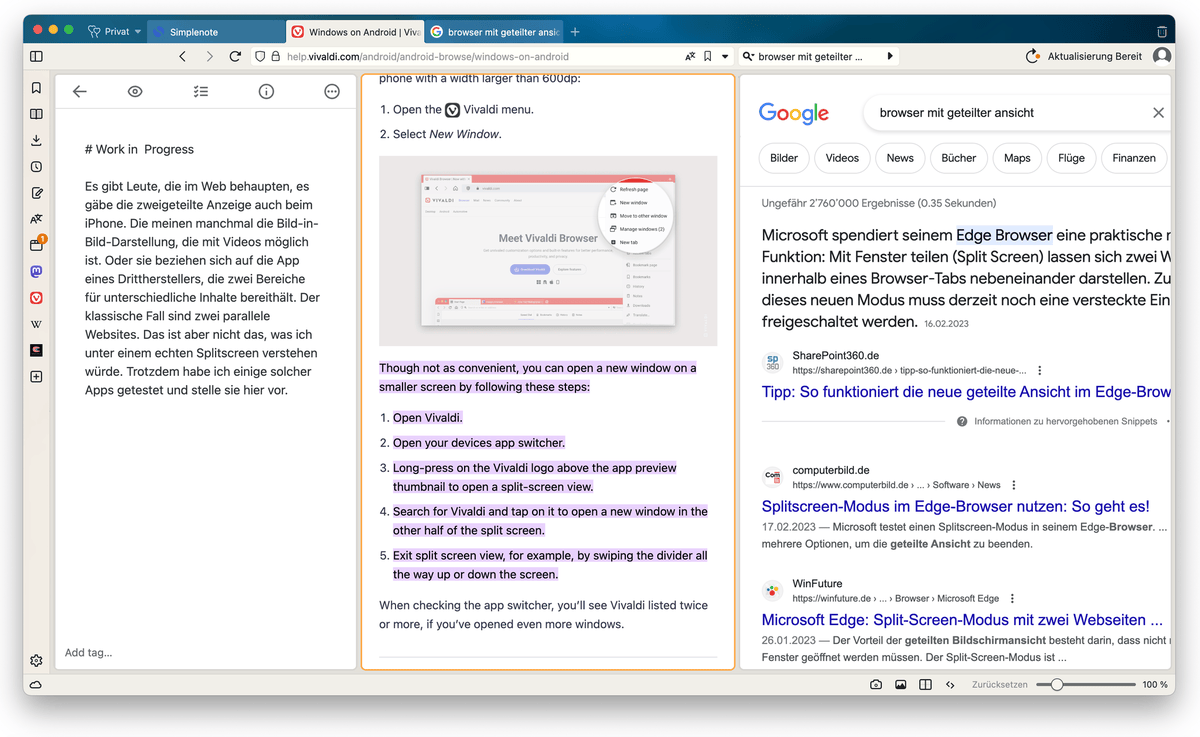Capture a screenshot with the camera icon

tap(875, 684)
